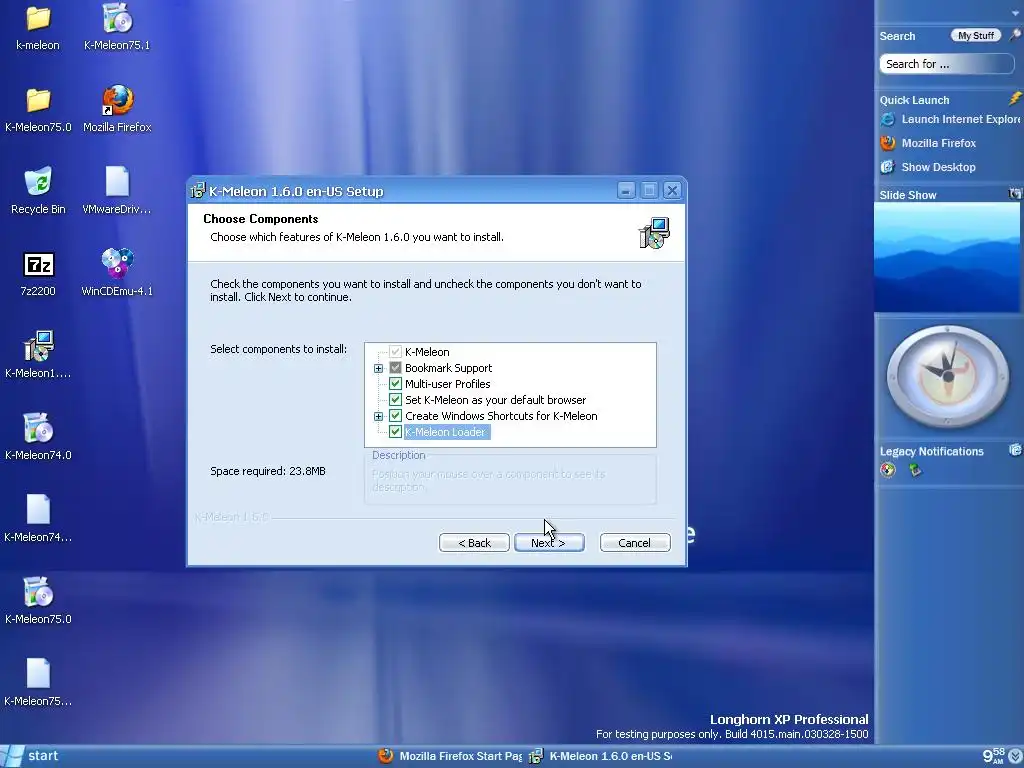Click the sidebar analog clock
The height and width of the screenshot is (768, 1024).
pyautogui.click(x=948, y=376)
